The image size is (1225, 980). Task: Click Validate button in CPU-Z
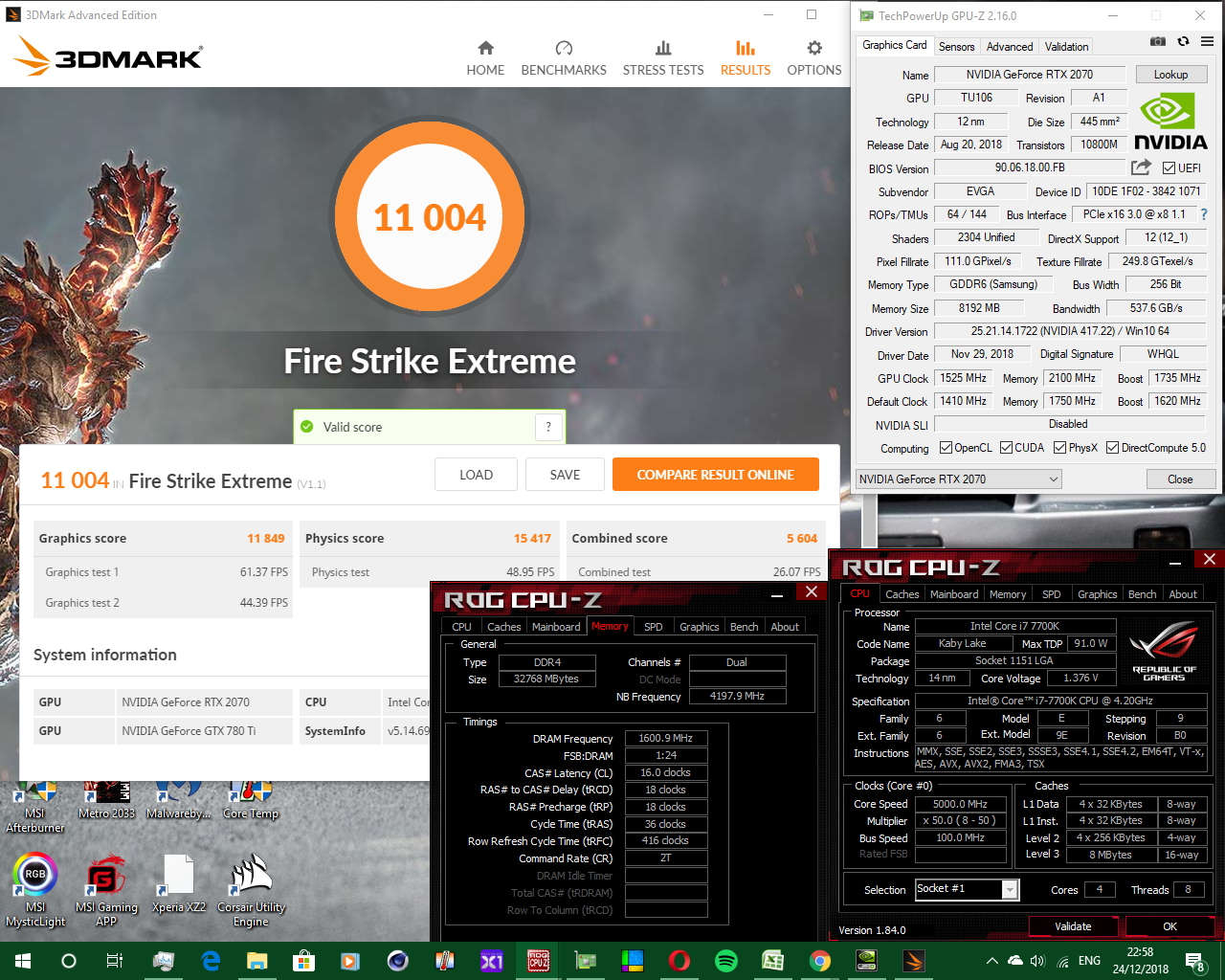[x=1073, y=926]
